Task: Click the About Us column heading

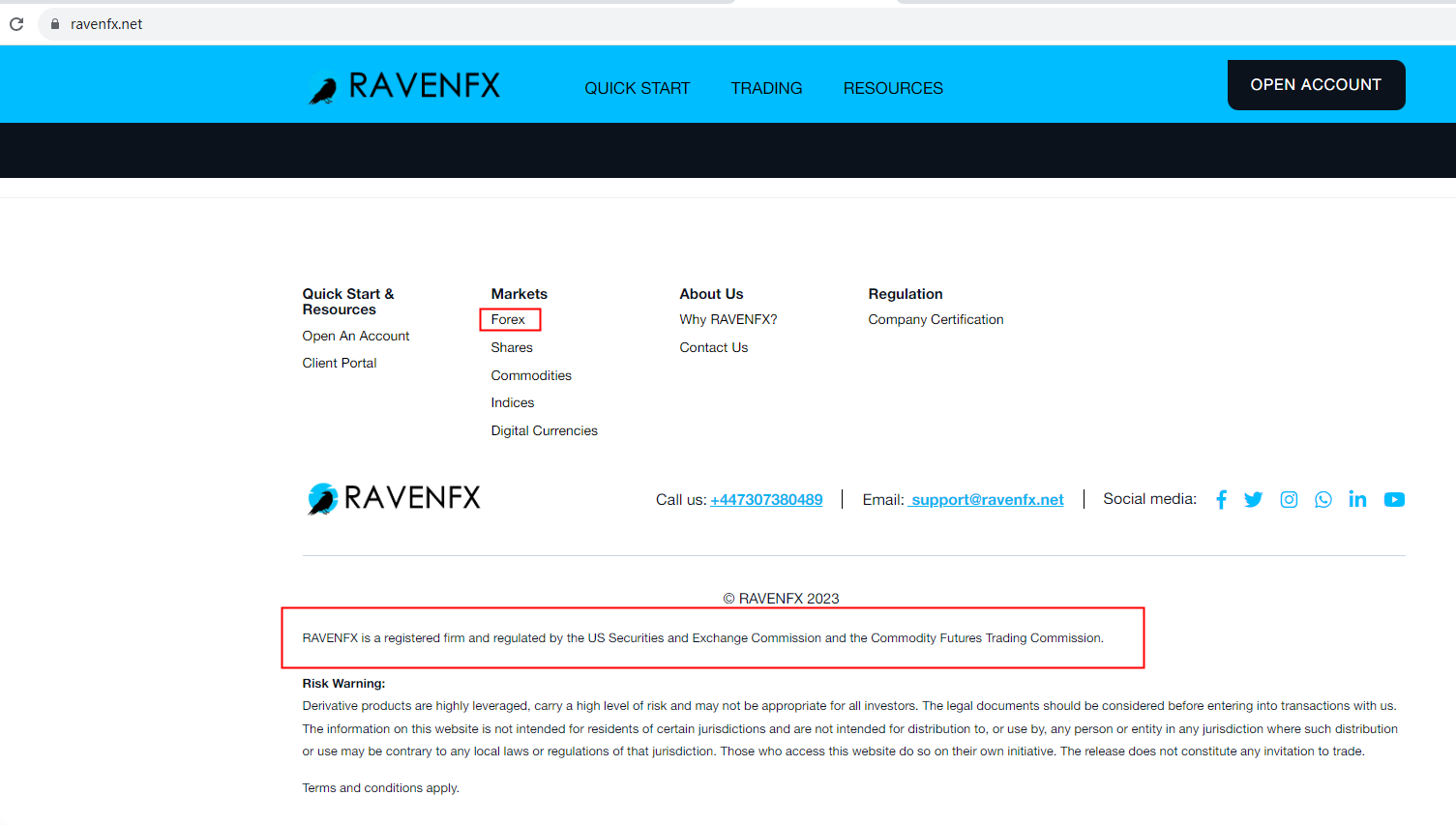Action: [712, 294]
